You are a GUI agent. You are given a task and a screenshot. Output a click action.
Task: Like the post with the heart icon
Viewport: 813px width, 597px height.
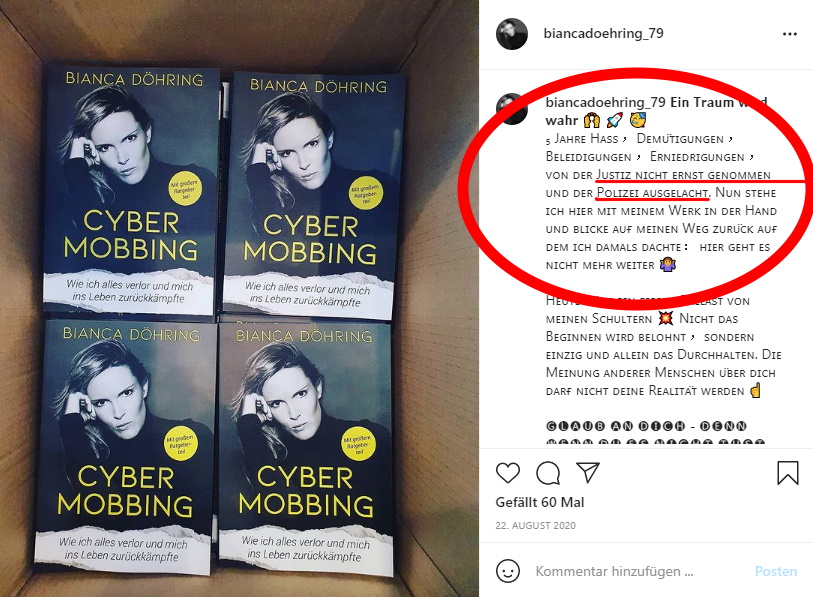[x=508, y=473]
